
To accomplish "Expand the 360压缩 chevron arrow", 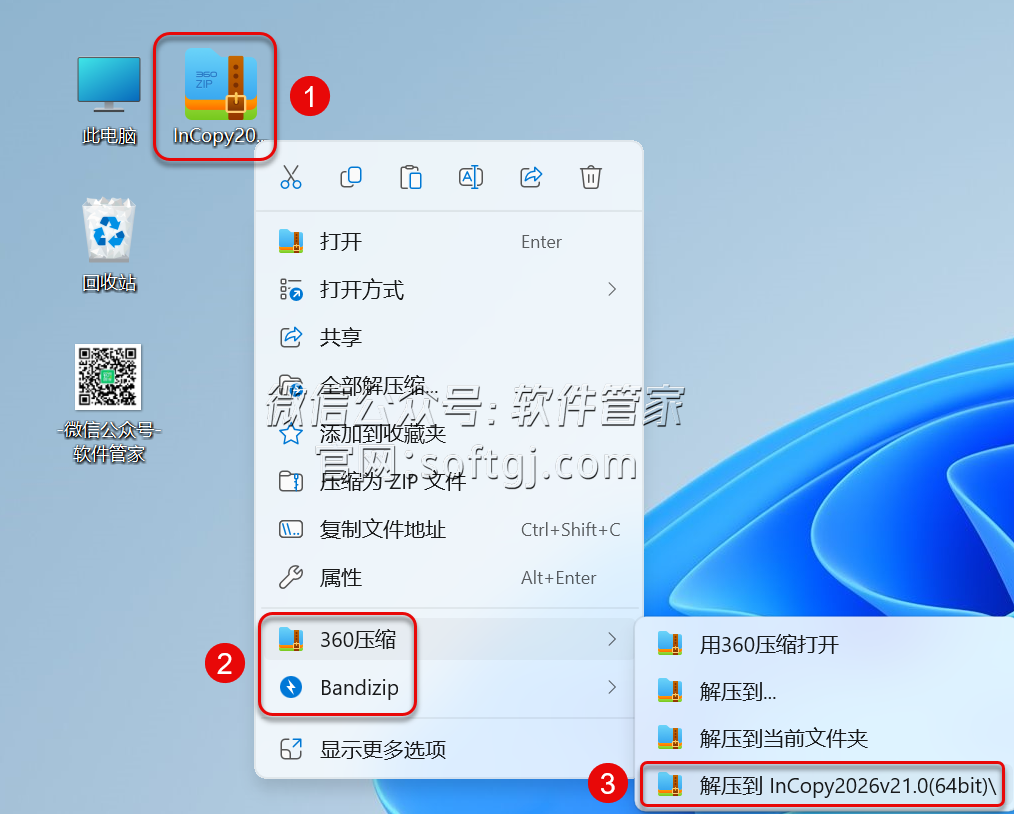I will click(612, 639).
